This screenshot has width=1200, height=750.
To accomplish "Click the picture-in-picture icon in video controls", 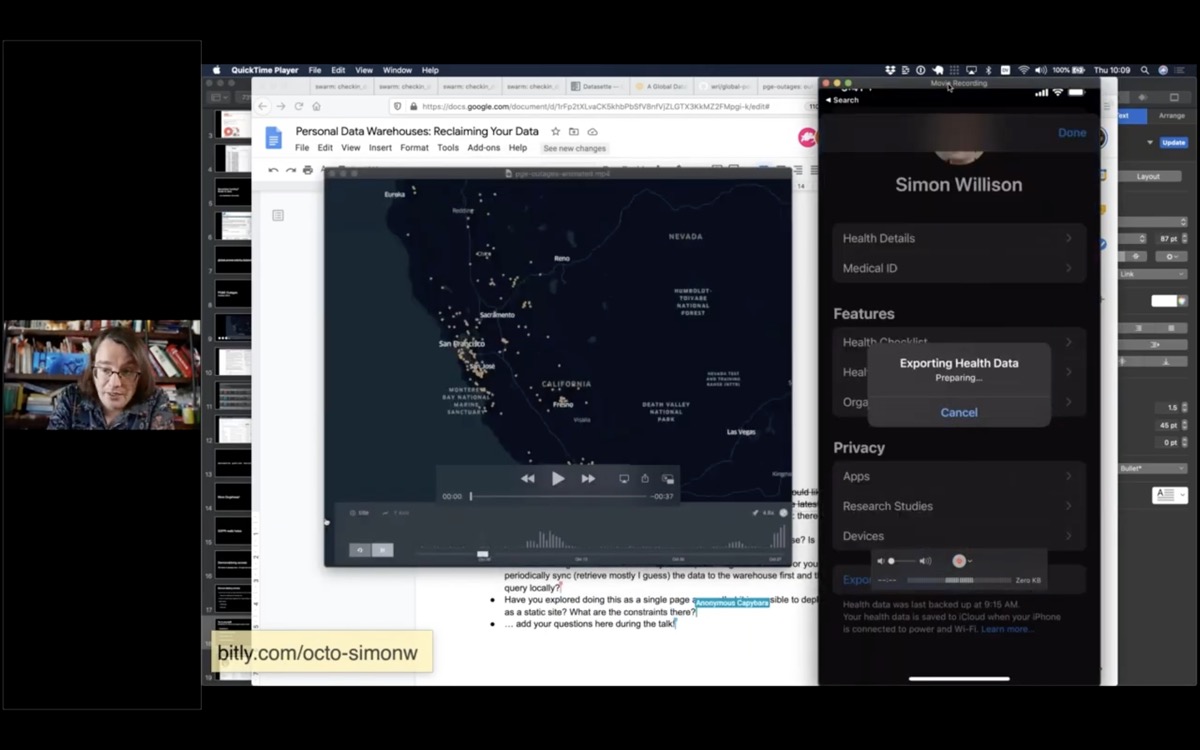I will point(667,479).
